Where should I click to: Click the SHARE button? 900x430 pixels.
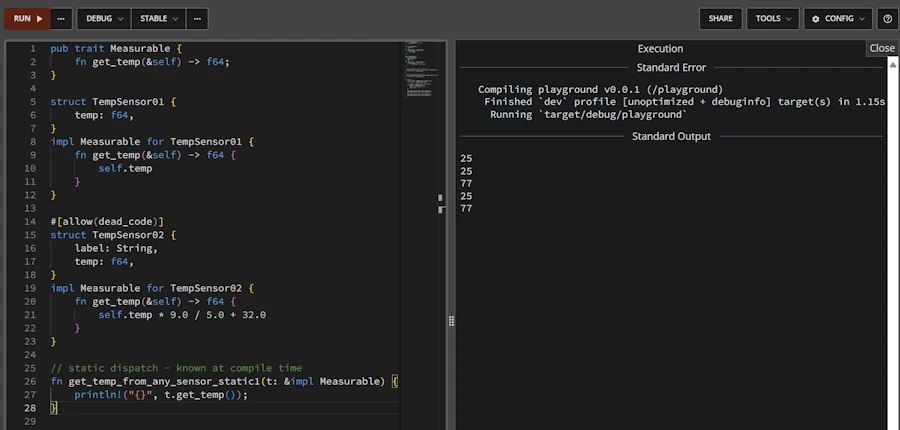(720, 18)
